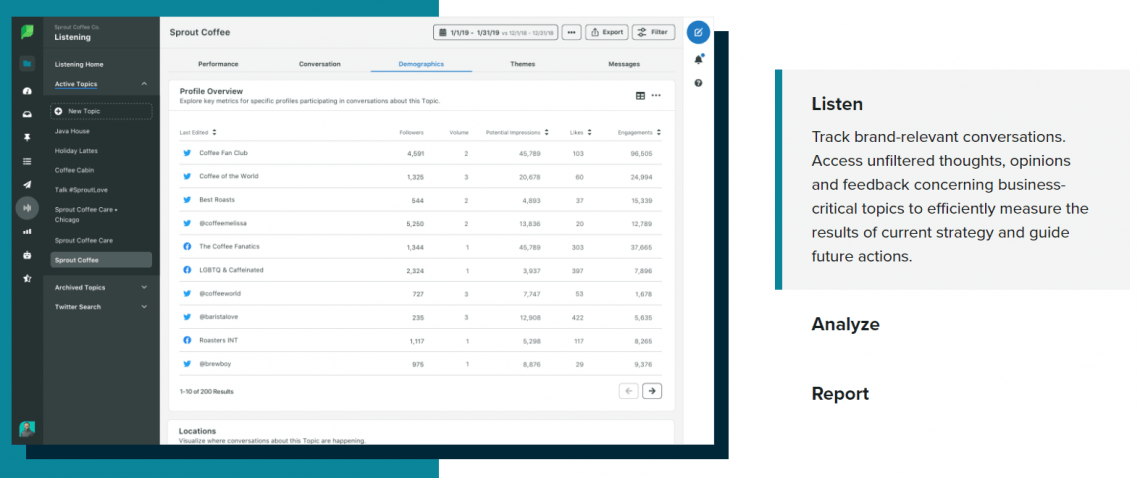Click the pin icon in left rail
The image size is (1140, 478).
pyautogui.click(x=27, y=138)
